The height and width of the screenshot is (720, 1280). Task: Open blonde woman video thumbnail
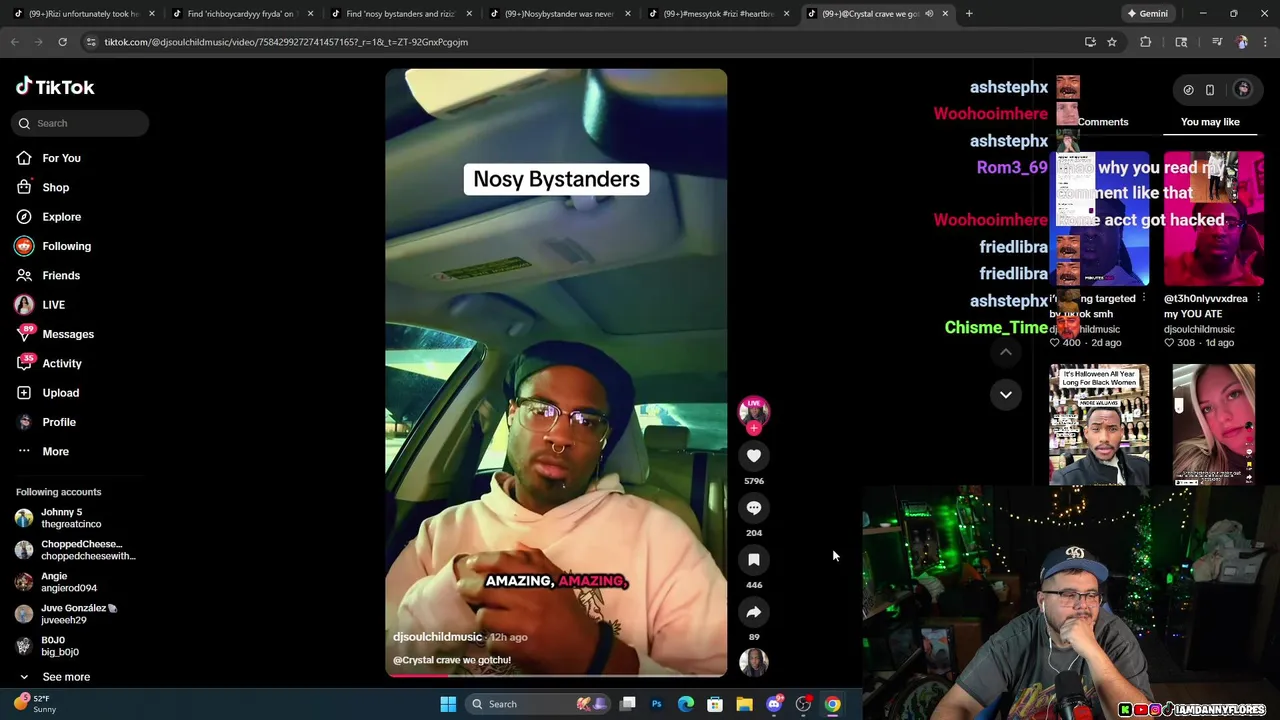pyautogui.click(x=1213, y=424)
